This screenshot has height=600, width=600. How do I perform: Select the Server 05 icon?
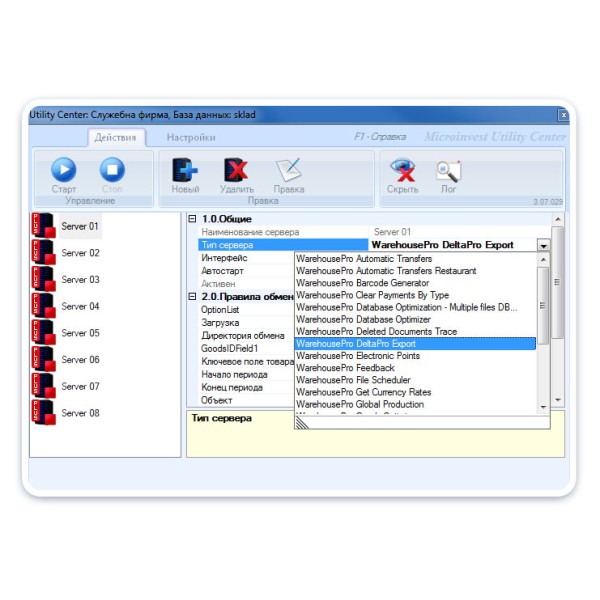pos(44,332)
